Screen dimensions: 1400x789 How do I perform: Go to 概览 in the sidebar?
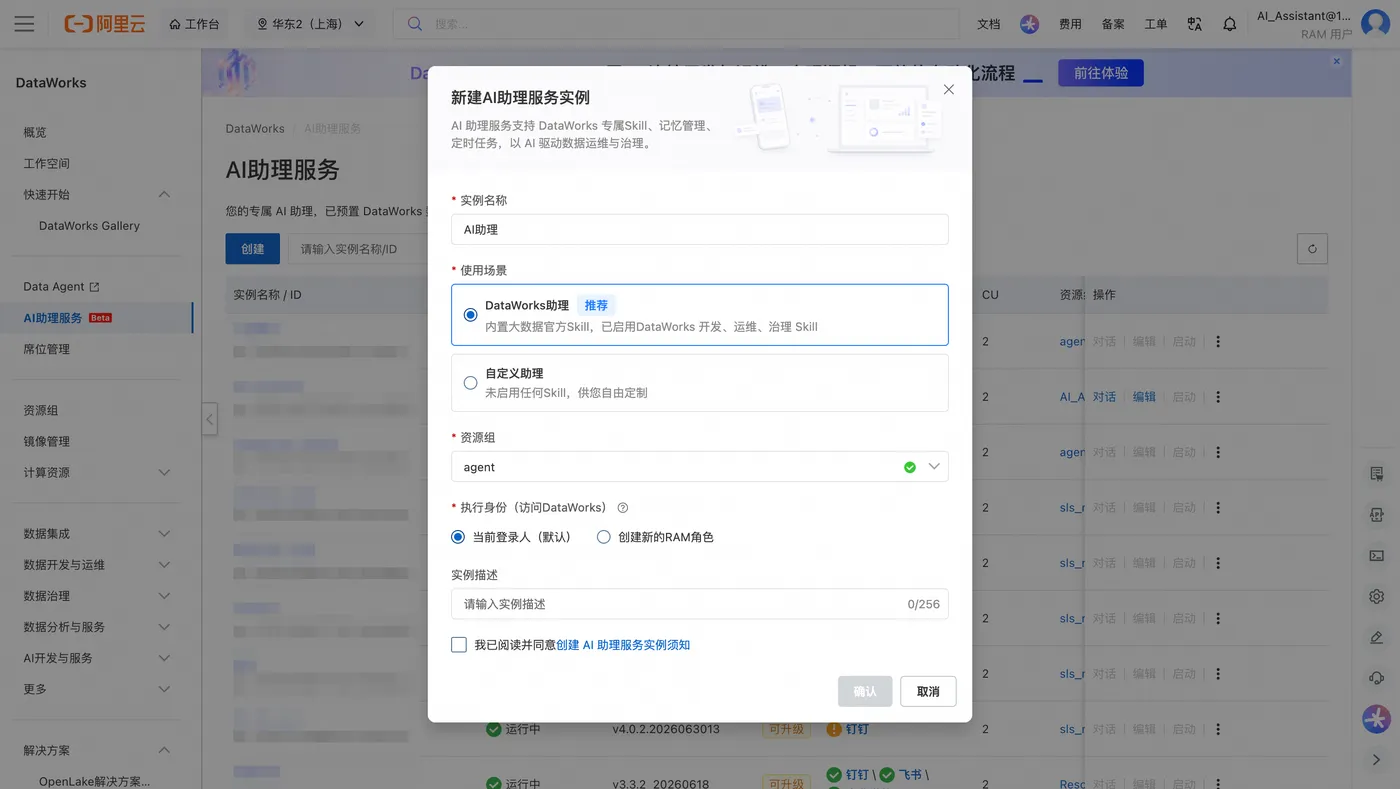click(x=35, y=132)
